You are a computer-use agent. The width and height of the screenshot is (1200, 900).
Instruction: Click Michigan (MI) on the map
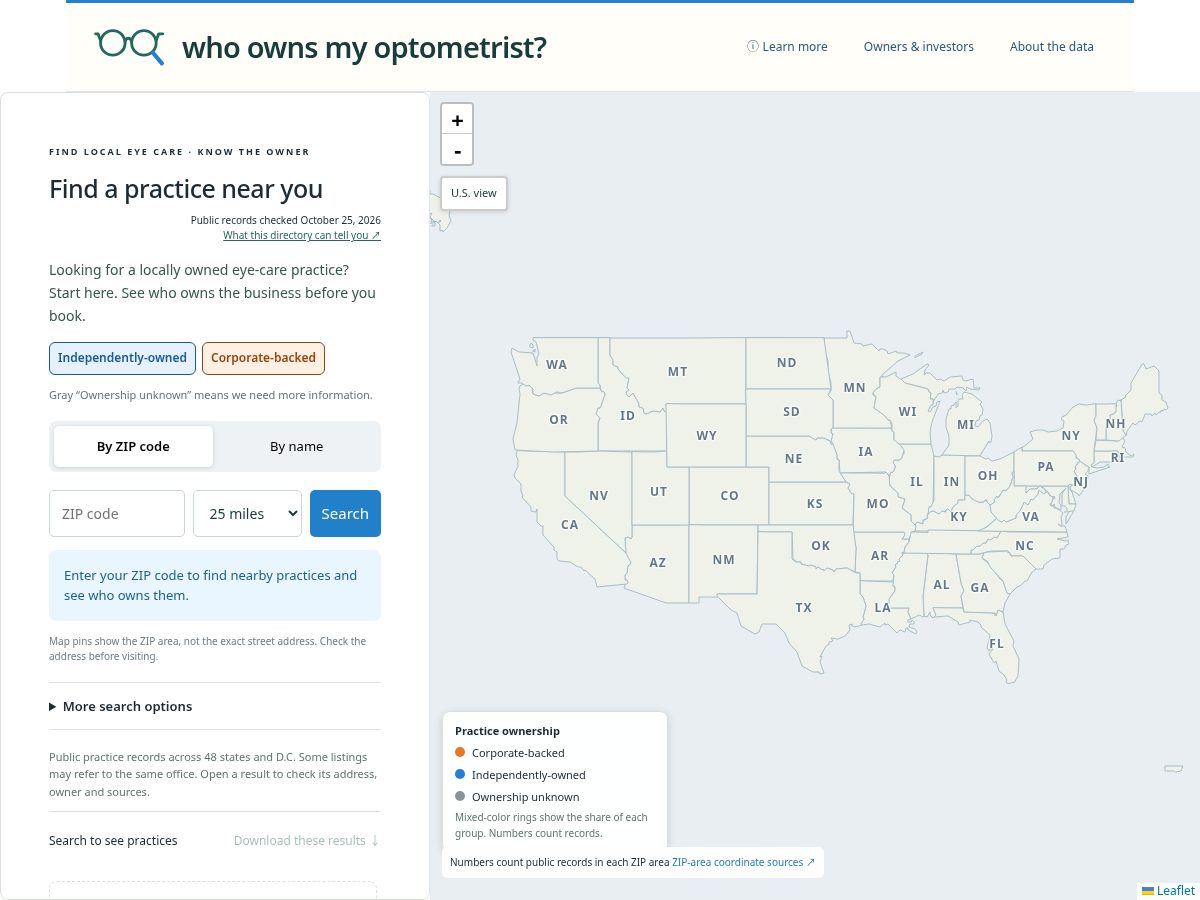pyautogui.click(x=966, y=425)
